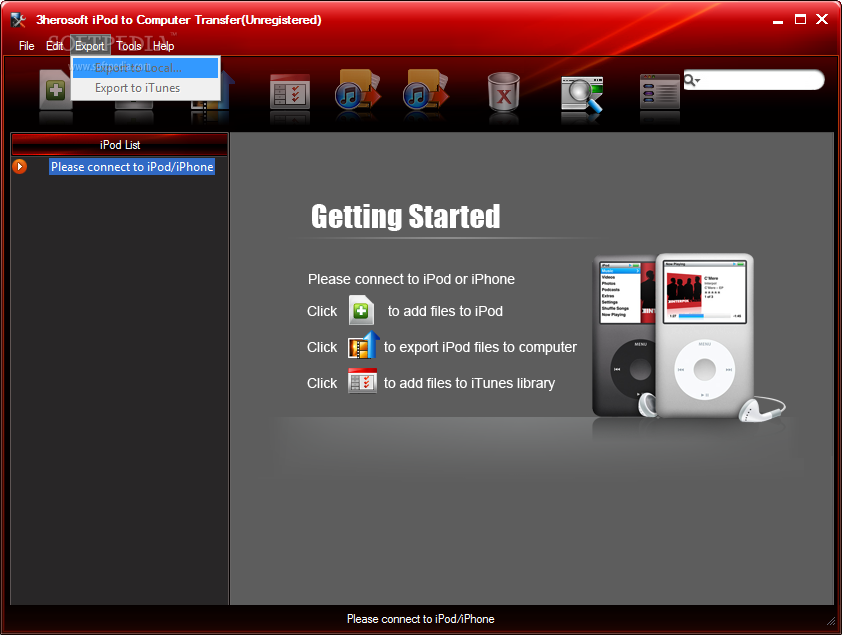Click red checklist icon in Getting Started
This screenshot has height=635, width=842.
pyautogui.click(x=362, y=381)
